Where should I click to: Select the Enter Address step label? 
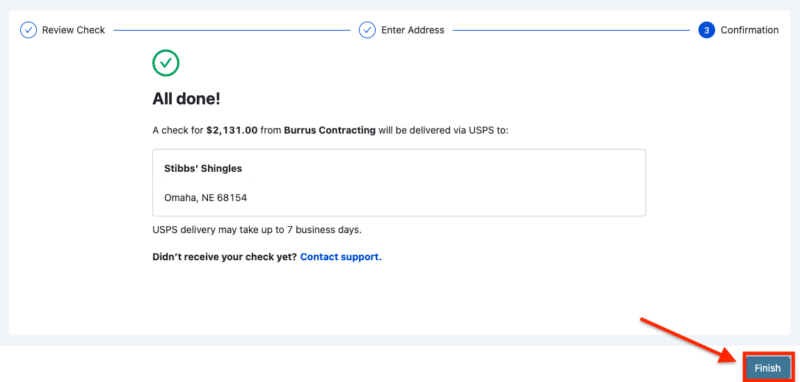click(x=413, y=30)
